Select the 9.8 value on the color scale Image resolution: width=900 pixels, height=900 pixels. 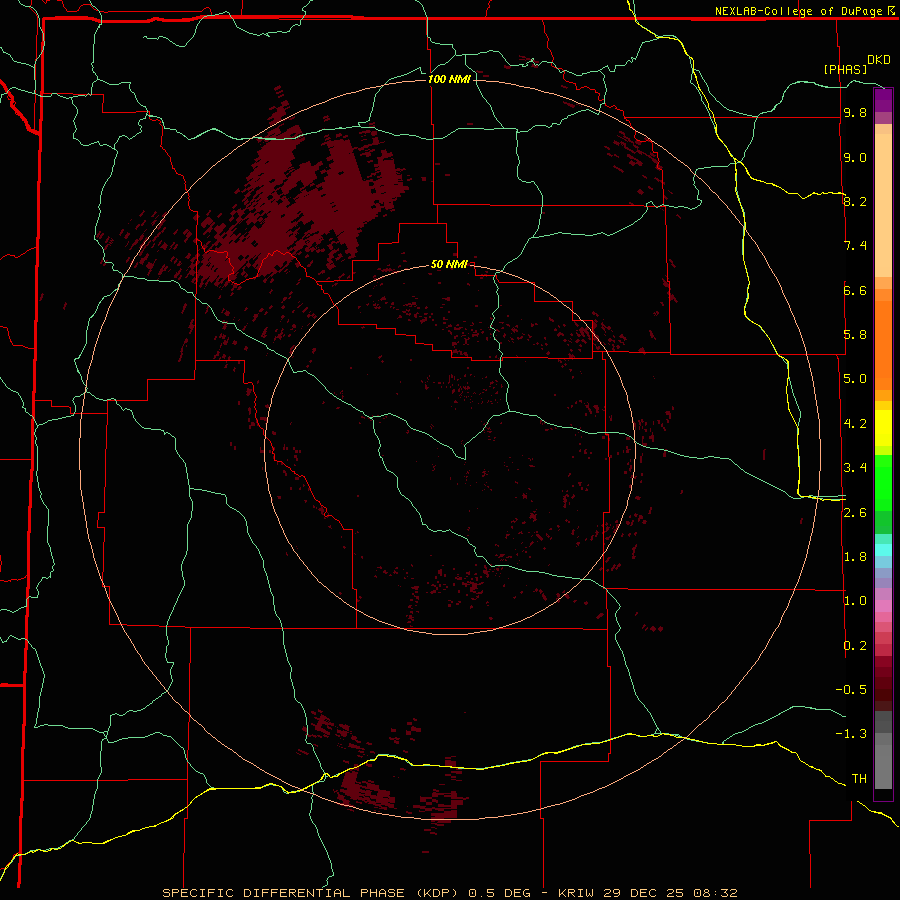855,112
